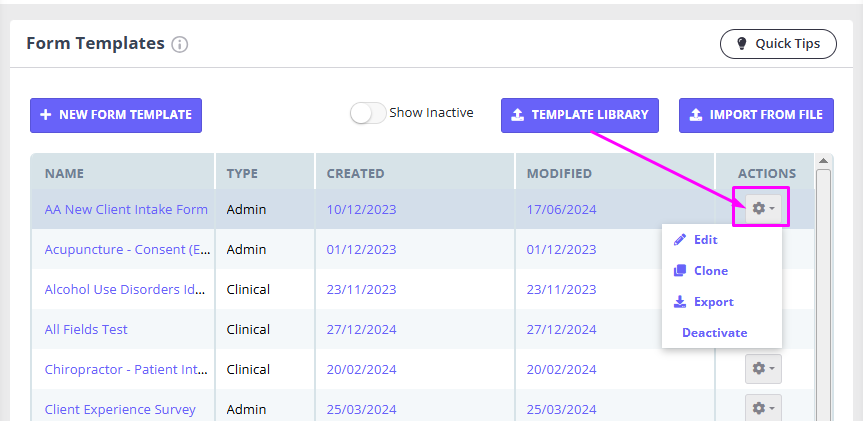The image size is (863, 421).
Task: Open All Fields Test form link
Action: click(86, 330)
